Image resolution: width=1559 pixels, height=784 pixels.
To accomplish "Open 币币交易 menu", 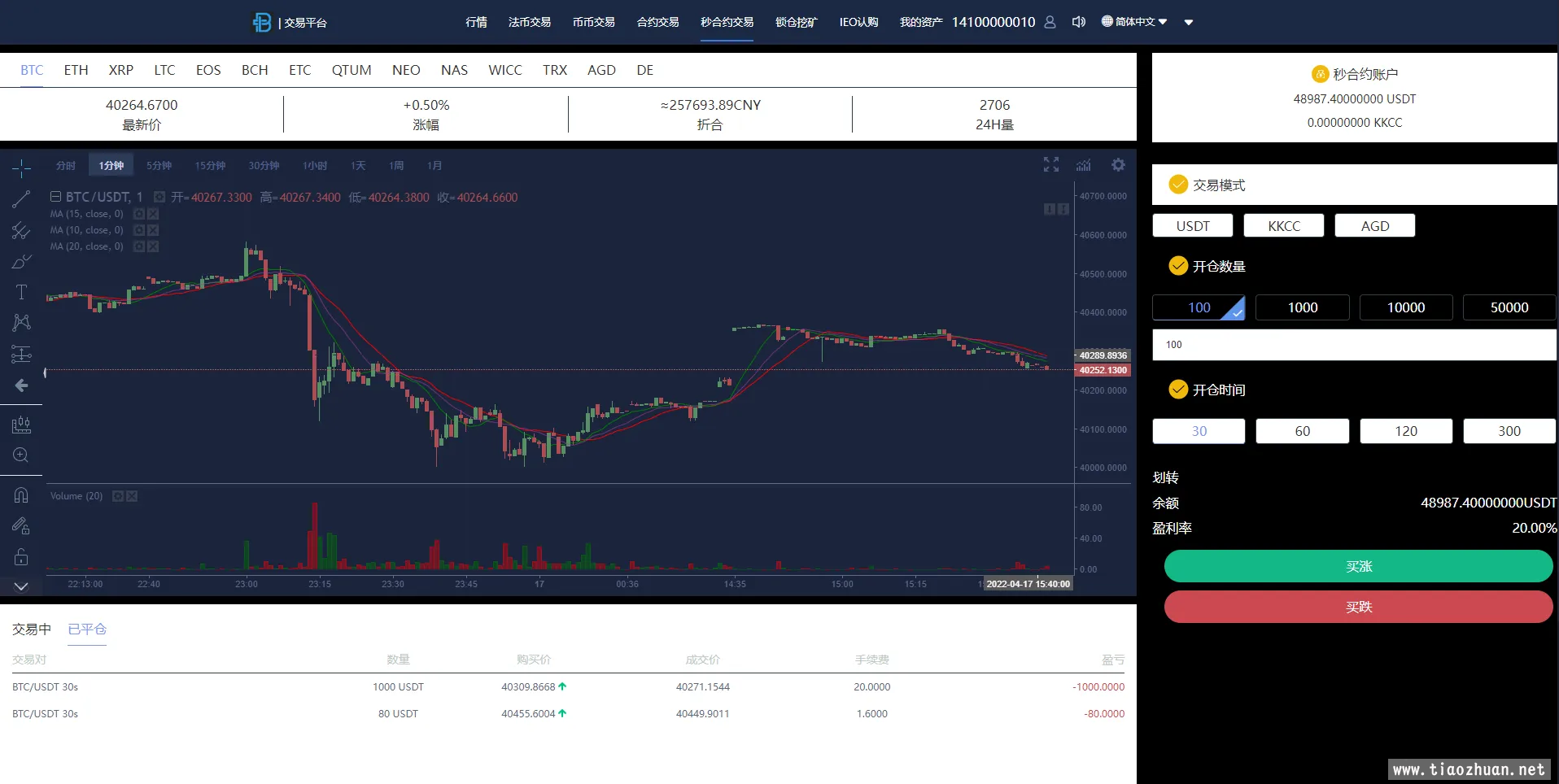I will tap(594, 22).
